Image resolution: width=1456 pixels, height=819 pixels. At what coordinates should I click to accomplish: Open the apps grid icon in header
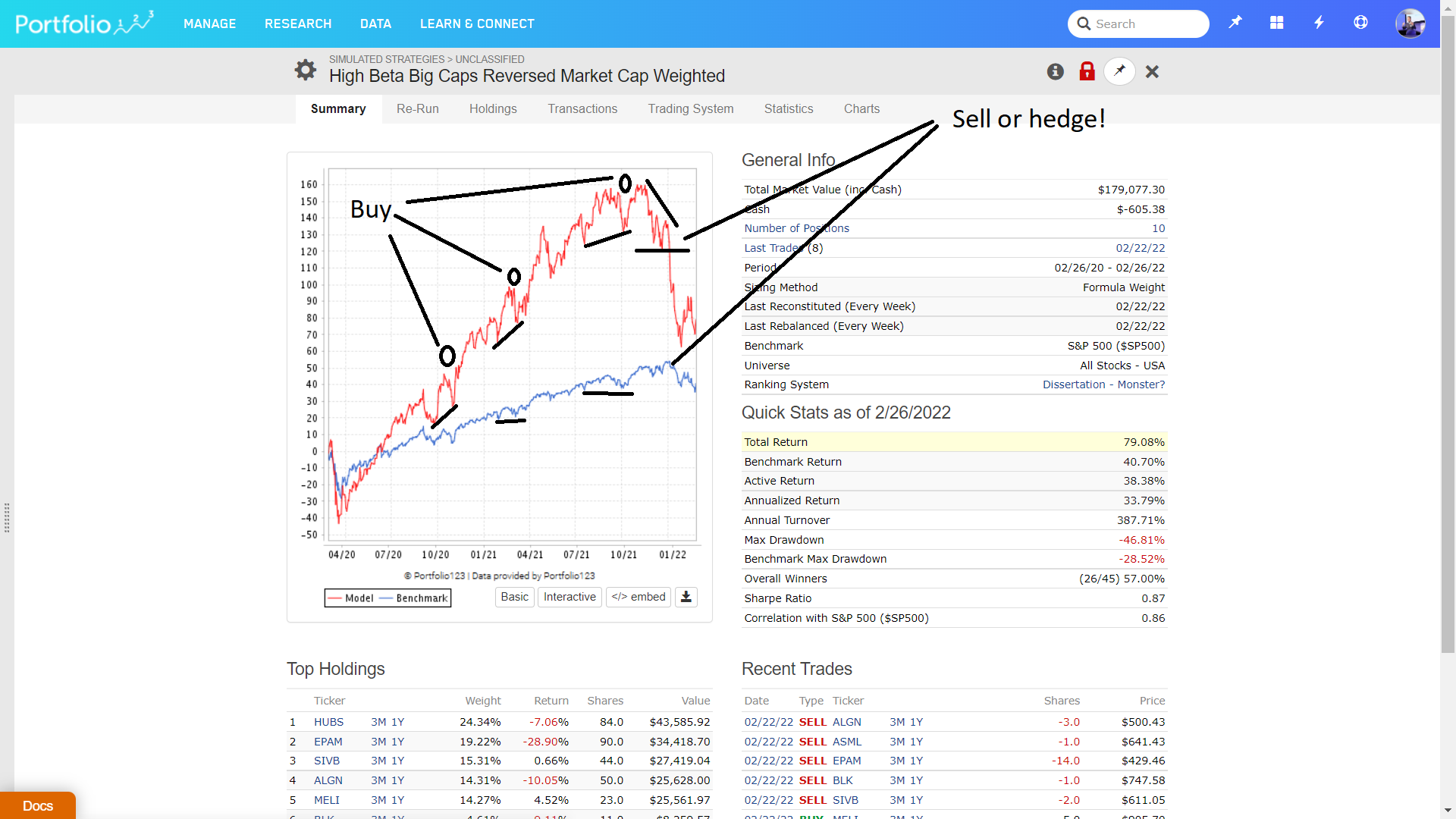coord(1277,23)
